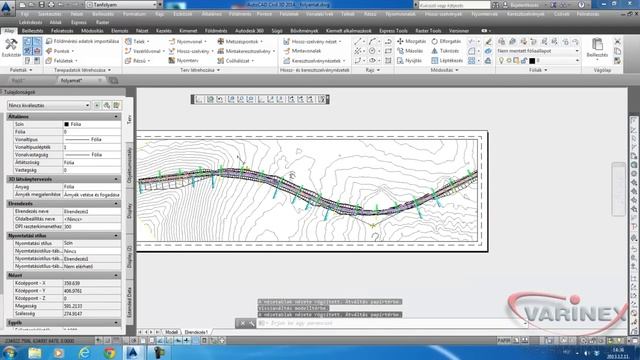Select the Circle draw tool
Screen dimensions: 640x360
(x=372, y=51)
